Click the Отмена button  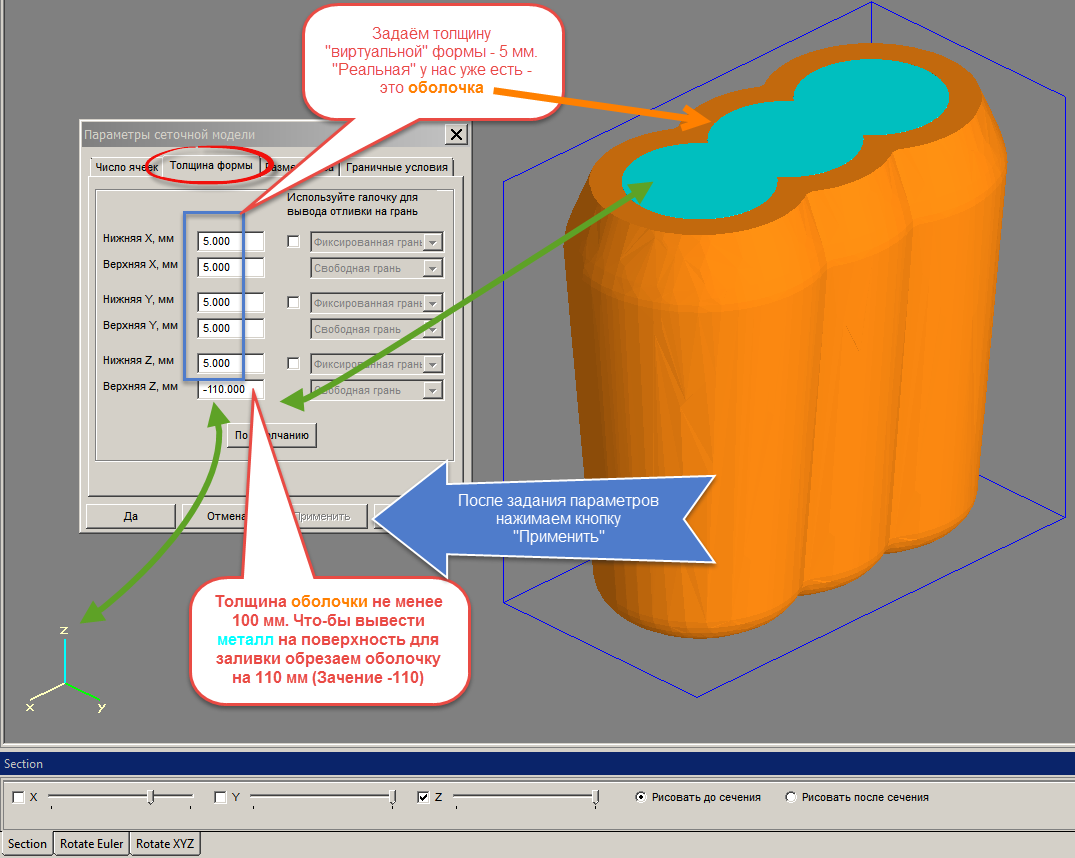click(x=226, y=516)
